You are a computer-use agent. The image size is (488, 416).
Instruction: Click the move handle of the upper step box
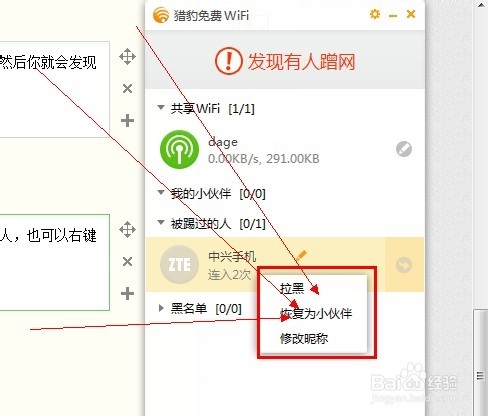(127, 56)
